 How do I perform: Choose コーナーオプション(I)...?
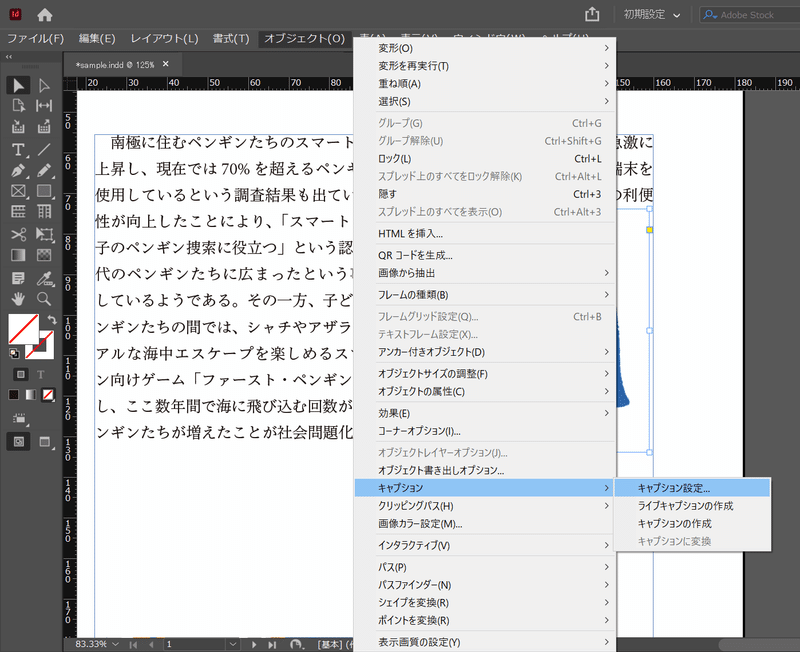[x=485, y=431]
